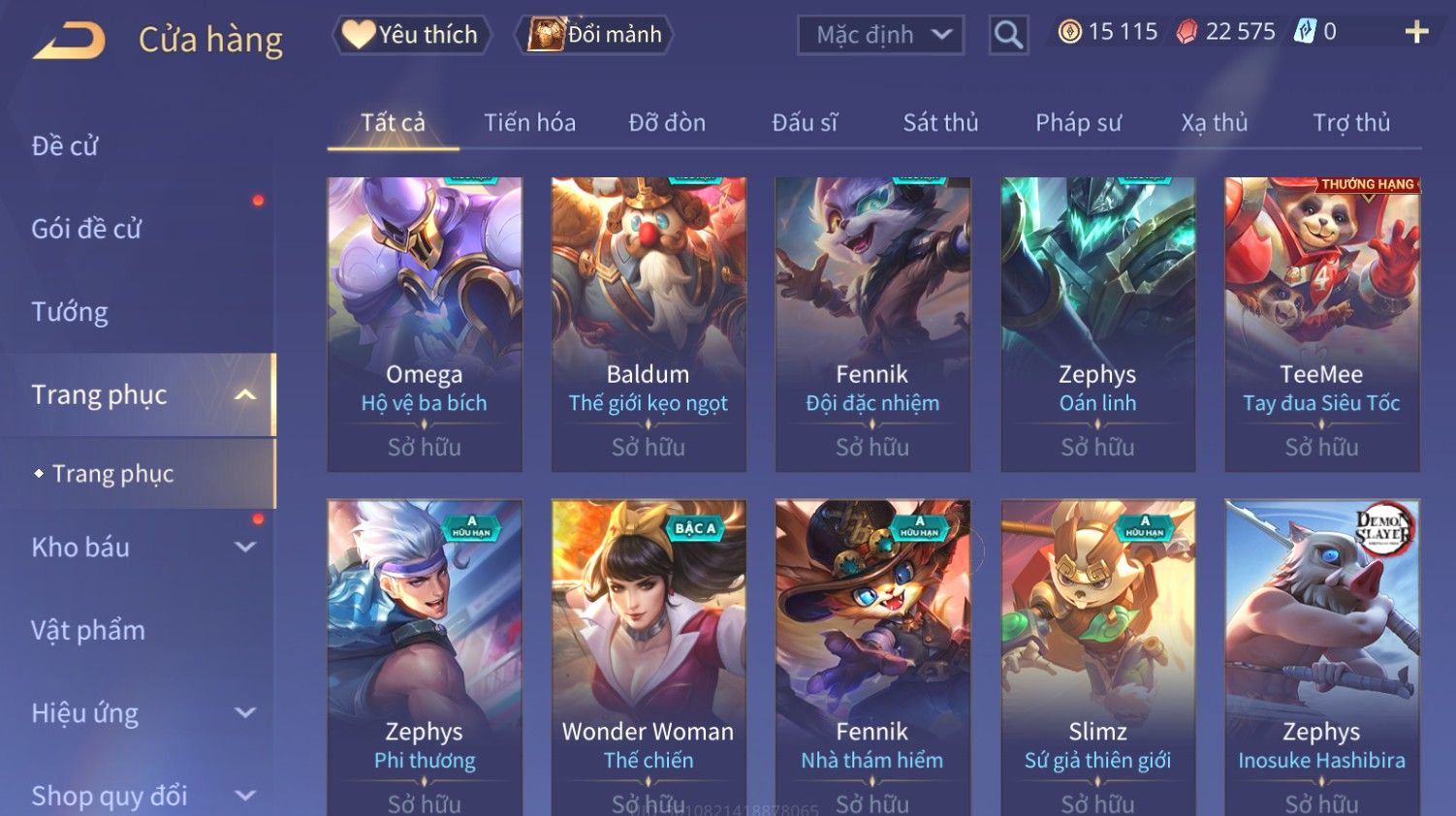1456x816 pixels.
Task: Tap the red ruby currency icon
Action: point(1187,32)
